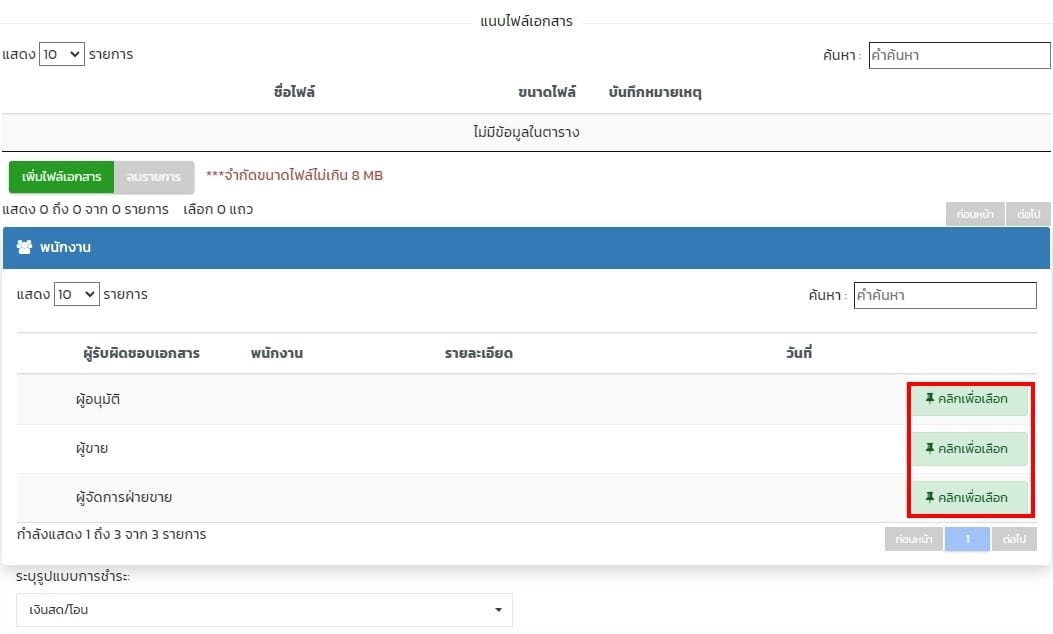The image size is (1053, 634).
Task: Open rows-per-page dropdown in พนักงาน panel
Action: tap(76, 295)
